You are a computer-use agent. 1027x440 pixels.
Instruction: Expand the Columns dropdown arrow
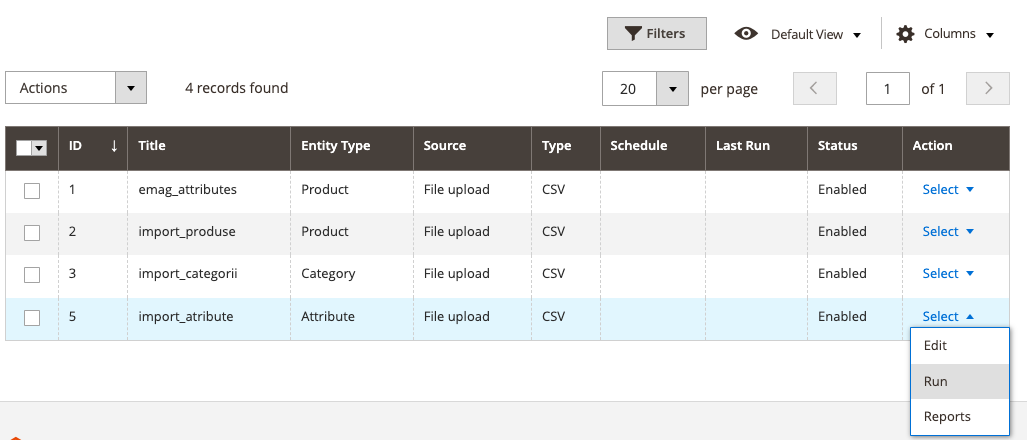[990, 35]
